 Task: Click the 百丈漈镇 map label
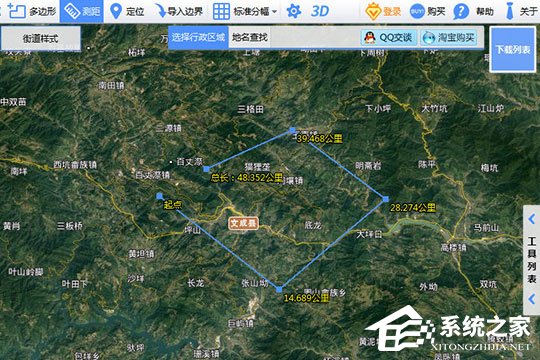pyautogui.click(x=152, y=175)
